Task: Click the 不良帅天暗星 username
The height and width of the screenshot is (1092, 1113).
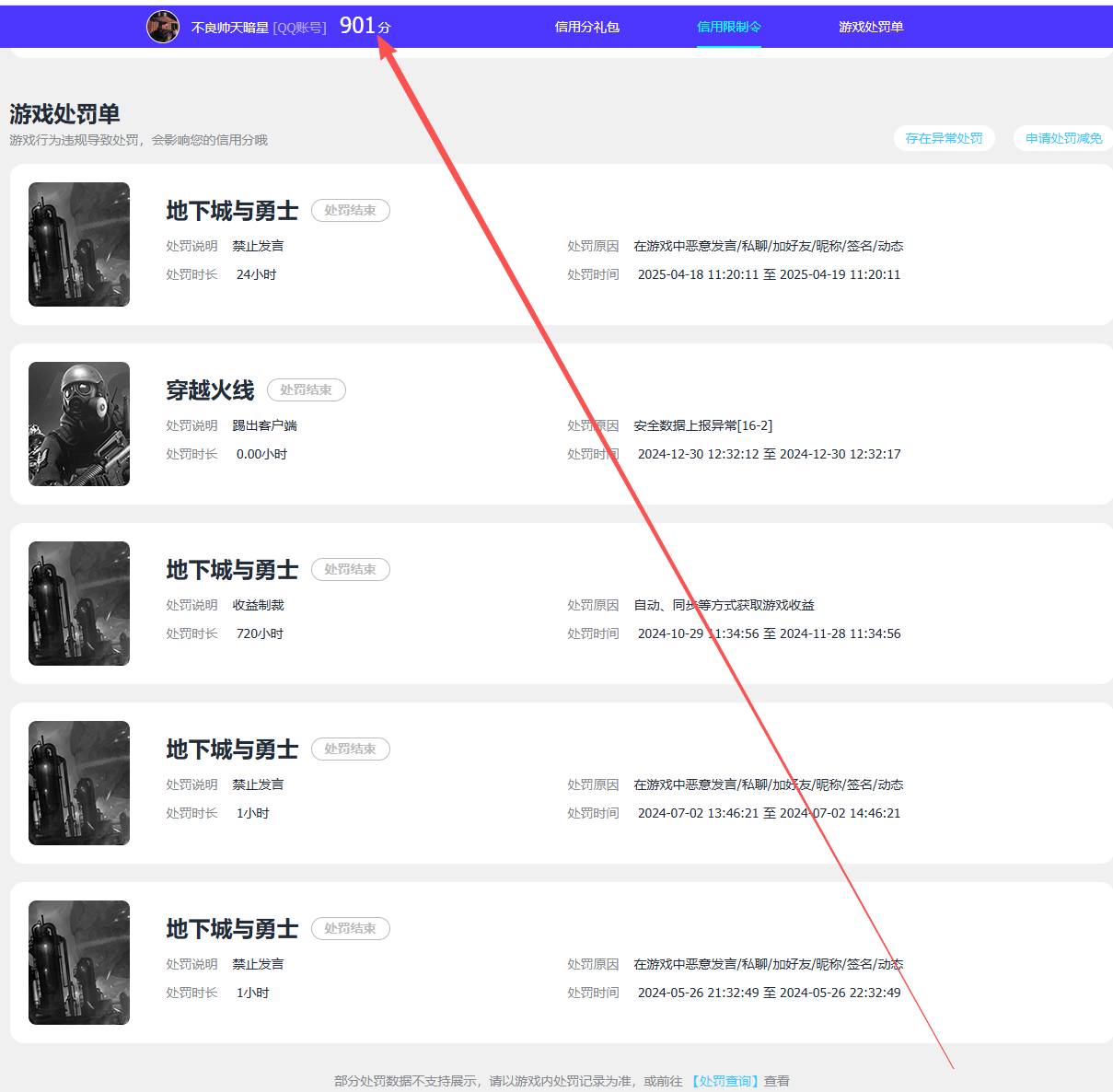Action: coord(229,28)
